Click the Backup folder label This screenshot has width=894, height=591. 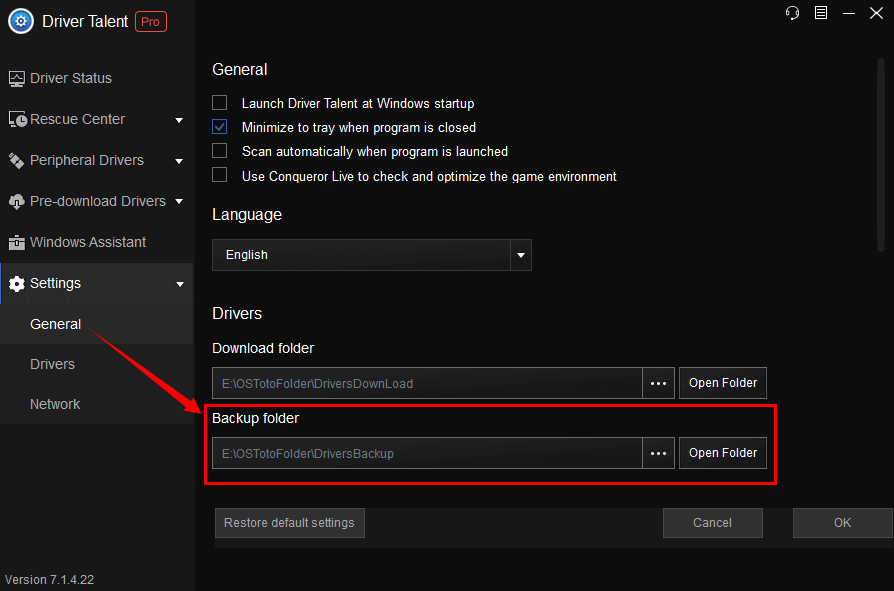[x=255, y=418]
